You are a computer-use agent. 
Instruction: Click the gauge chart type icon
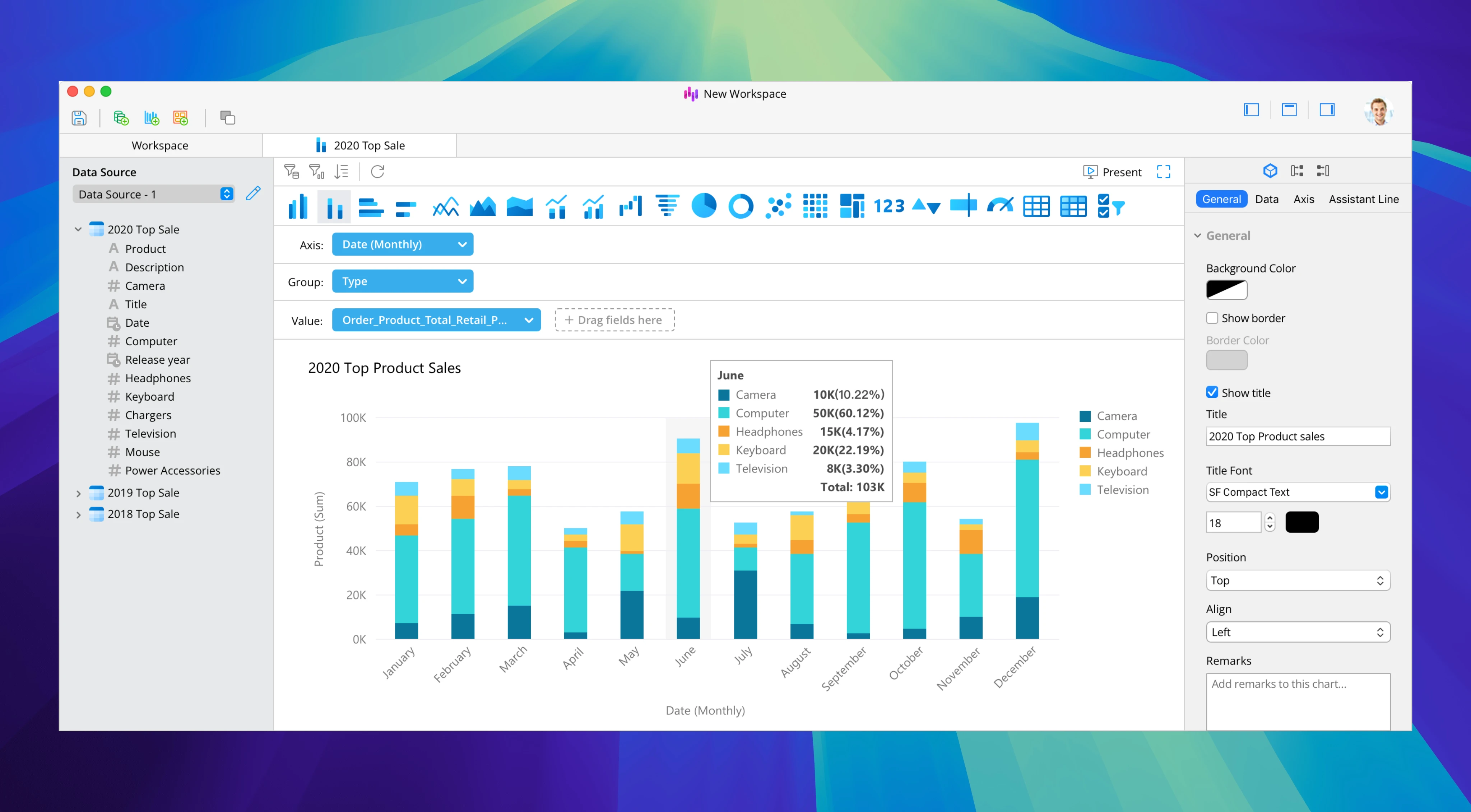point(1000,206)
